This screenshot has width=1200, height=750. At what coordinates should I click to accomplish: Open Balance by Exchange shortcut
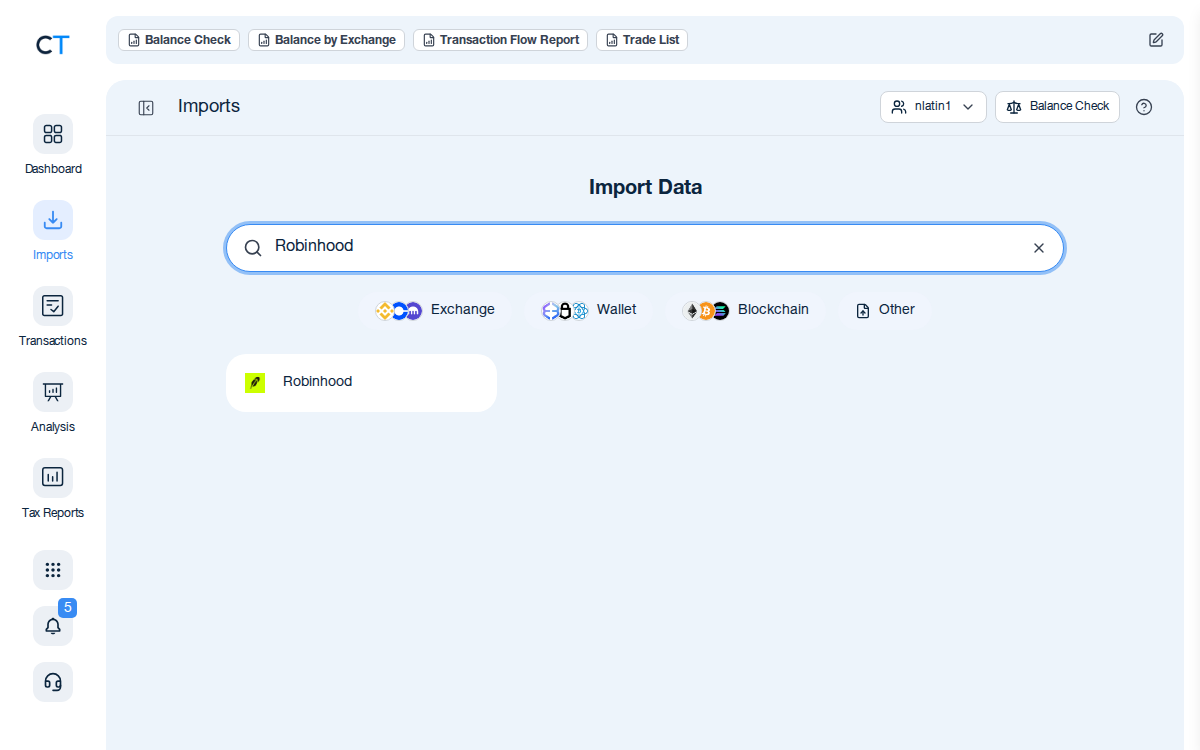point(326,40)
